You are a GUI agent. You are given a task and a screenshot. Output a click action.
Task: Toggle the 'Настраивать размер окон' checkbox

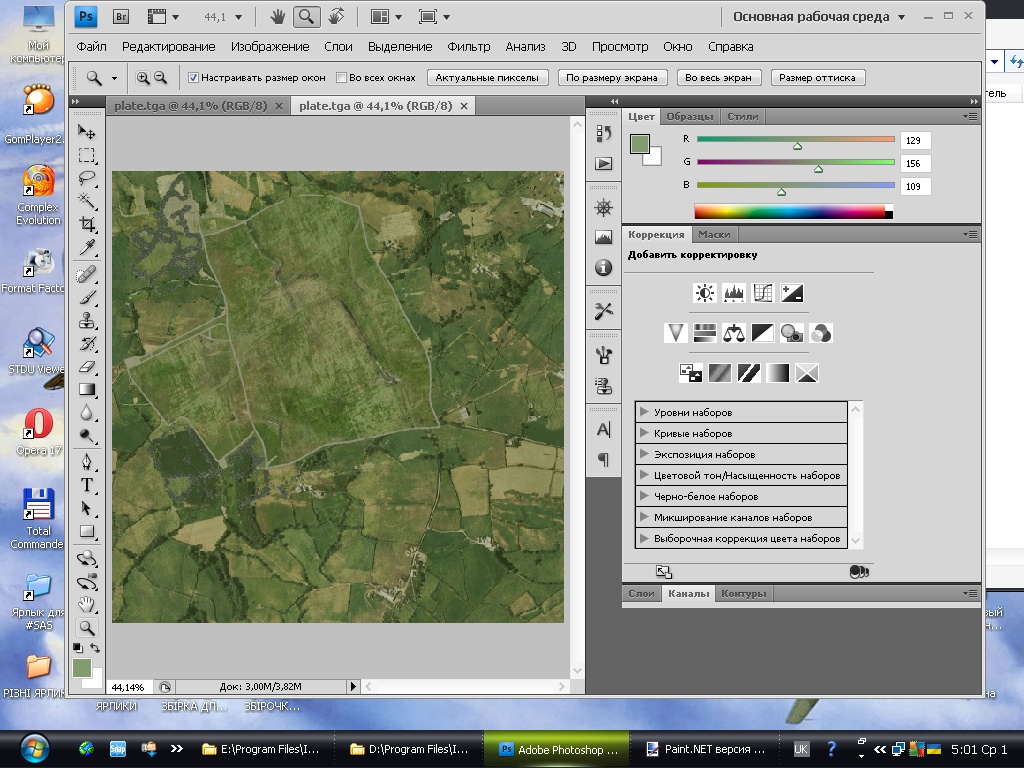[x=194, y=77]
